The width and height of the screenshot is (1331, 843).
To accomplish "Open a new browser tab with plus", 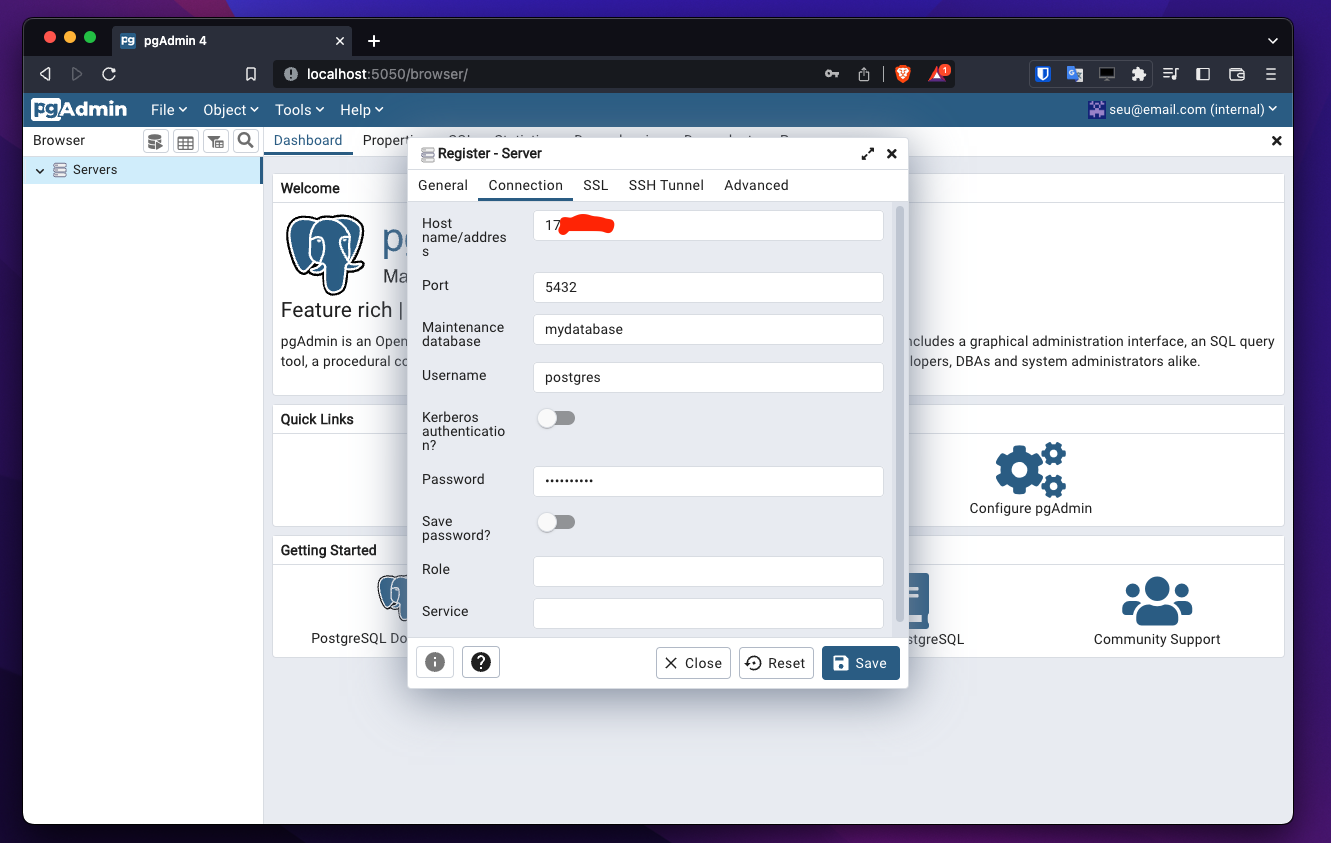I will click(x=374, y=41).
